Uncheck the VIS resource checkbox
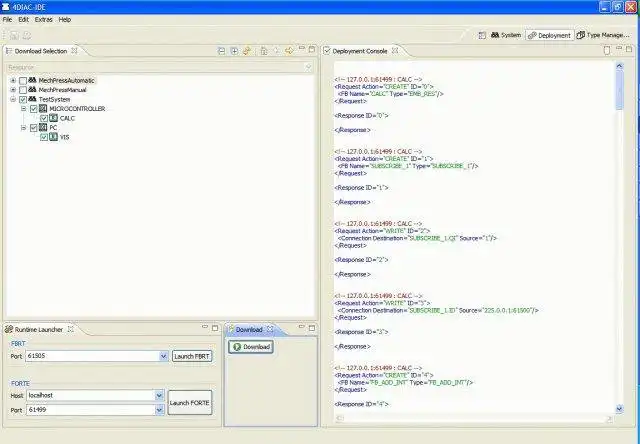The height and width of the screenshot is (444, 640). 44,138
